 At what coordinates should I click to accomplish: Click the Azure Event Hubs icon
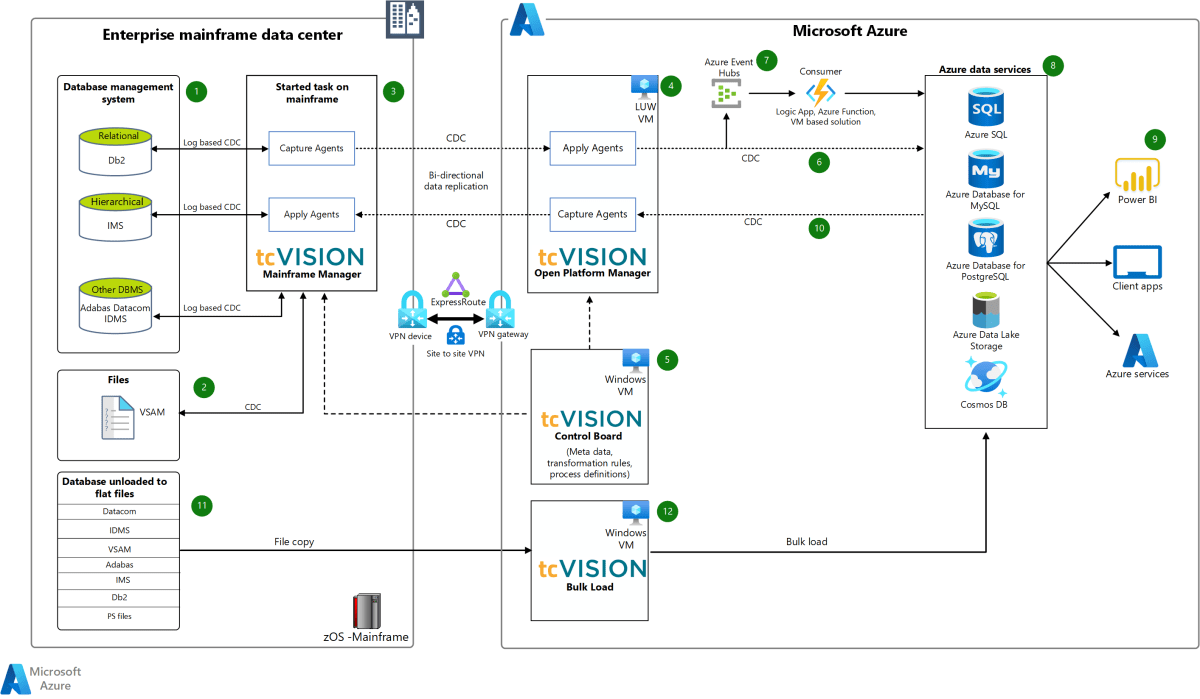point(727,94)
